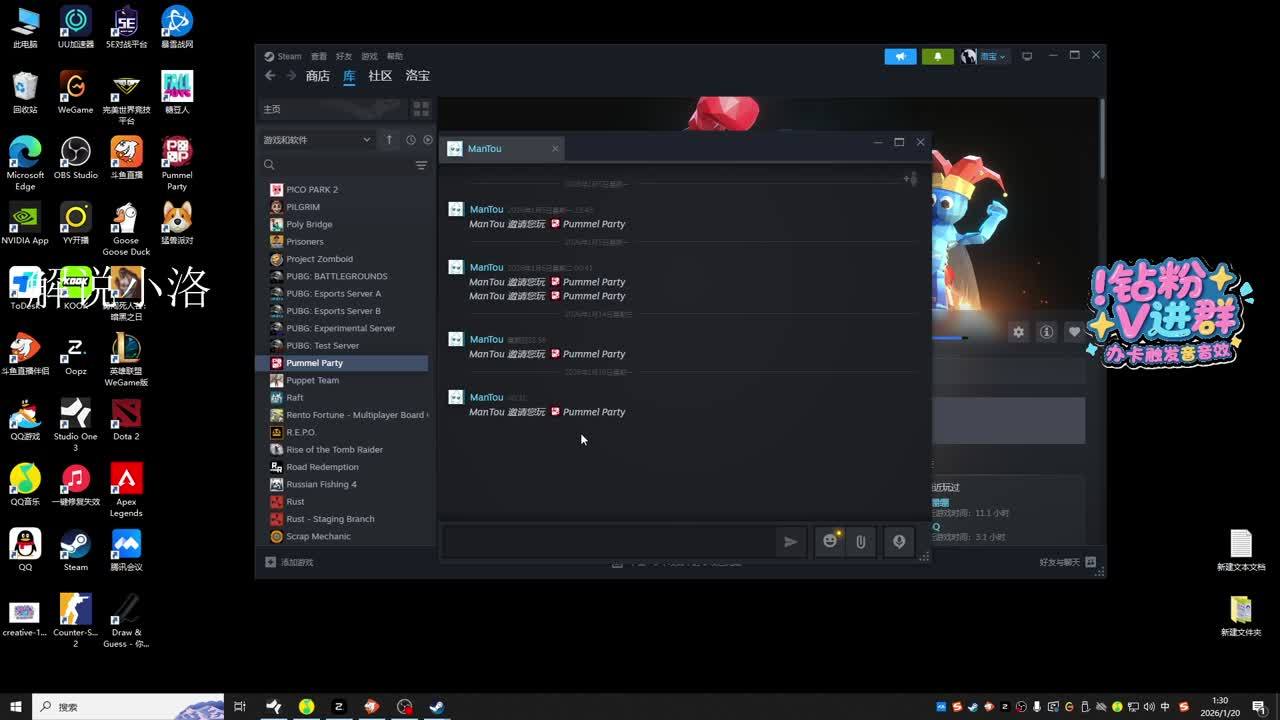
Task: Toggle recent activity clock filter
Action: coord(410,140)
